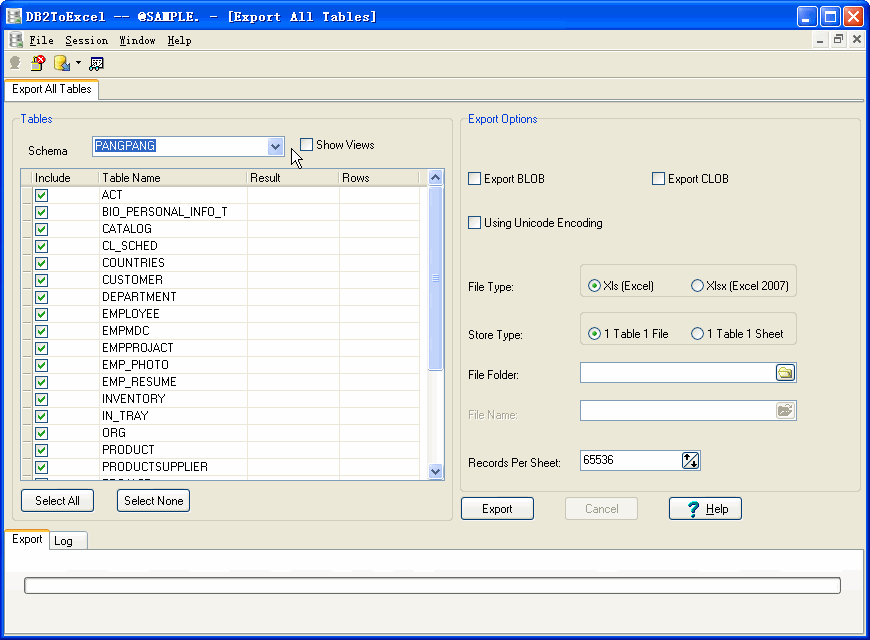The height and width of the screenshot is (640, 870).
Task: Open the File menu
Action: (42, 41)
